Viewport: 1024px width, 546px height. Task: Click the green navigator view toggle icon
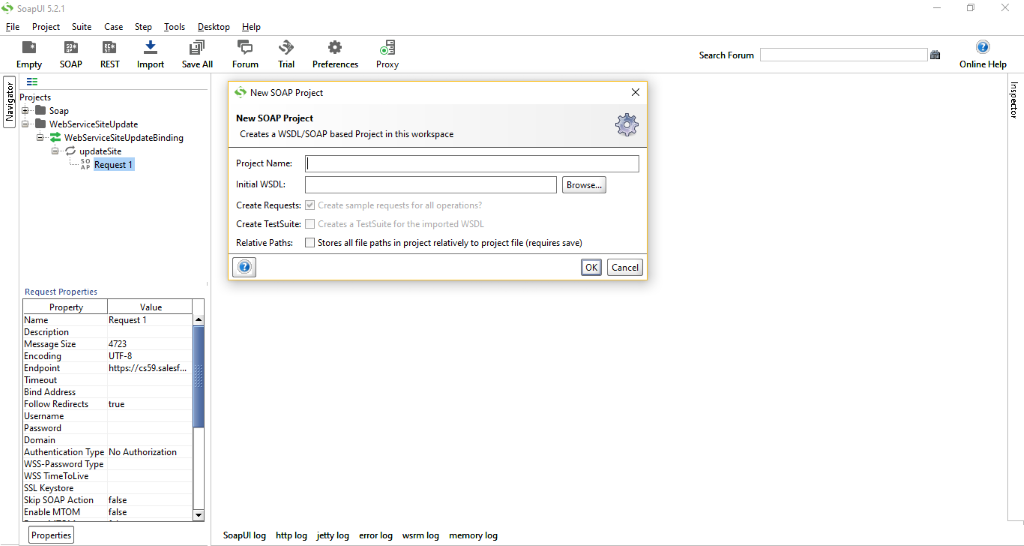pos(32,82)
